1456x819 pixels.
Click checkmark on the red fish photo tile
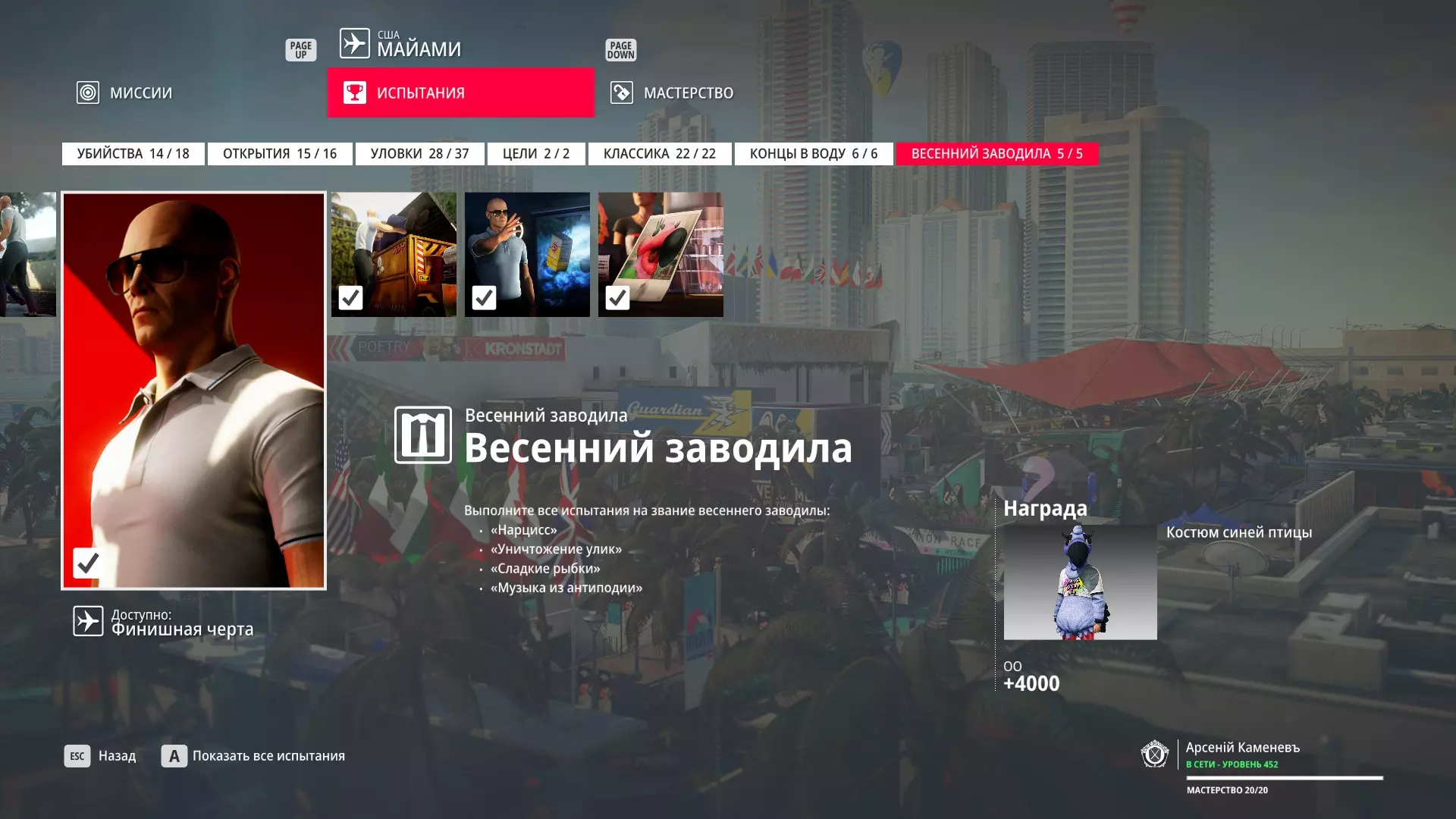click(x=617, y=298)
